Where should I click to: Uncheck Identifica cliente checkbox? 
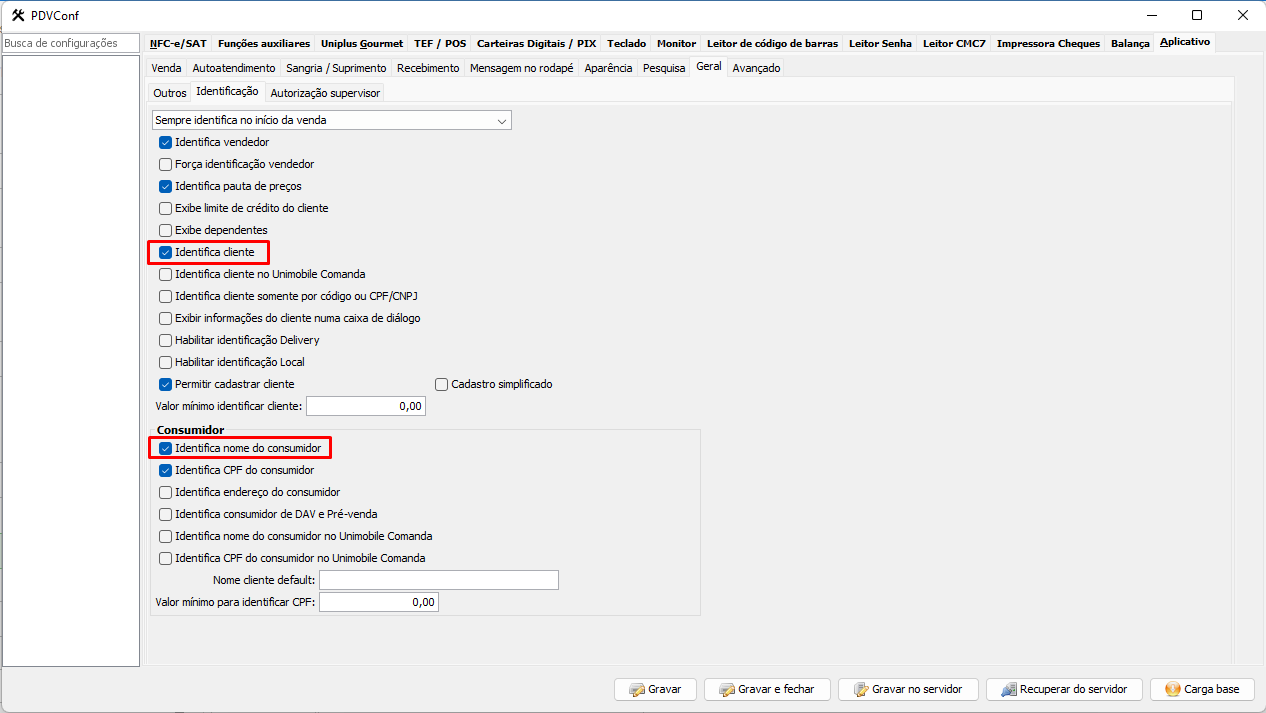point(166,252)
